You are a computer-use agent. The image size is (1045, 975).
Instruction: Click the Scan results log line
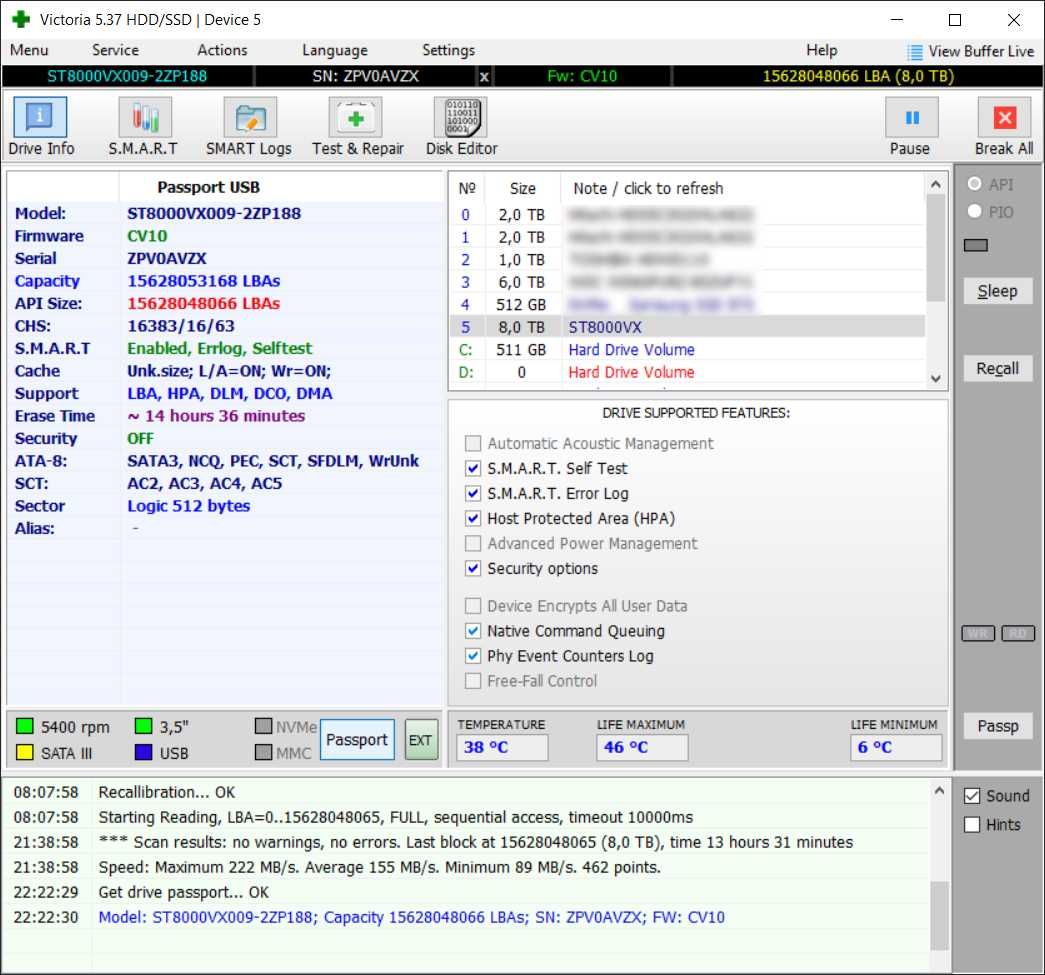[475, 842]
